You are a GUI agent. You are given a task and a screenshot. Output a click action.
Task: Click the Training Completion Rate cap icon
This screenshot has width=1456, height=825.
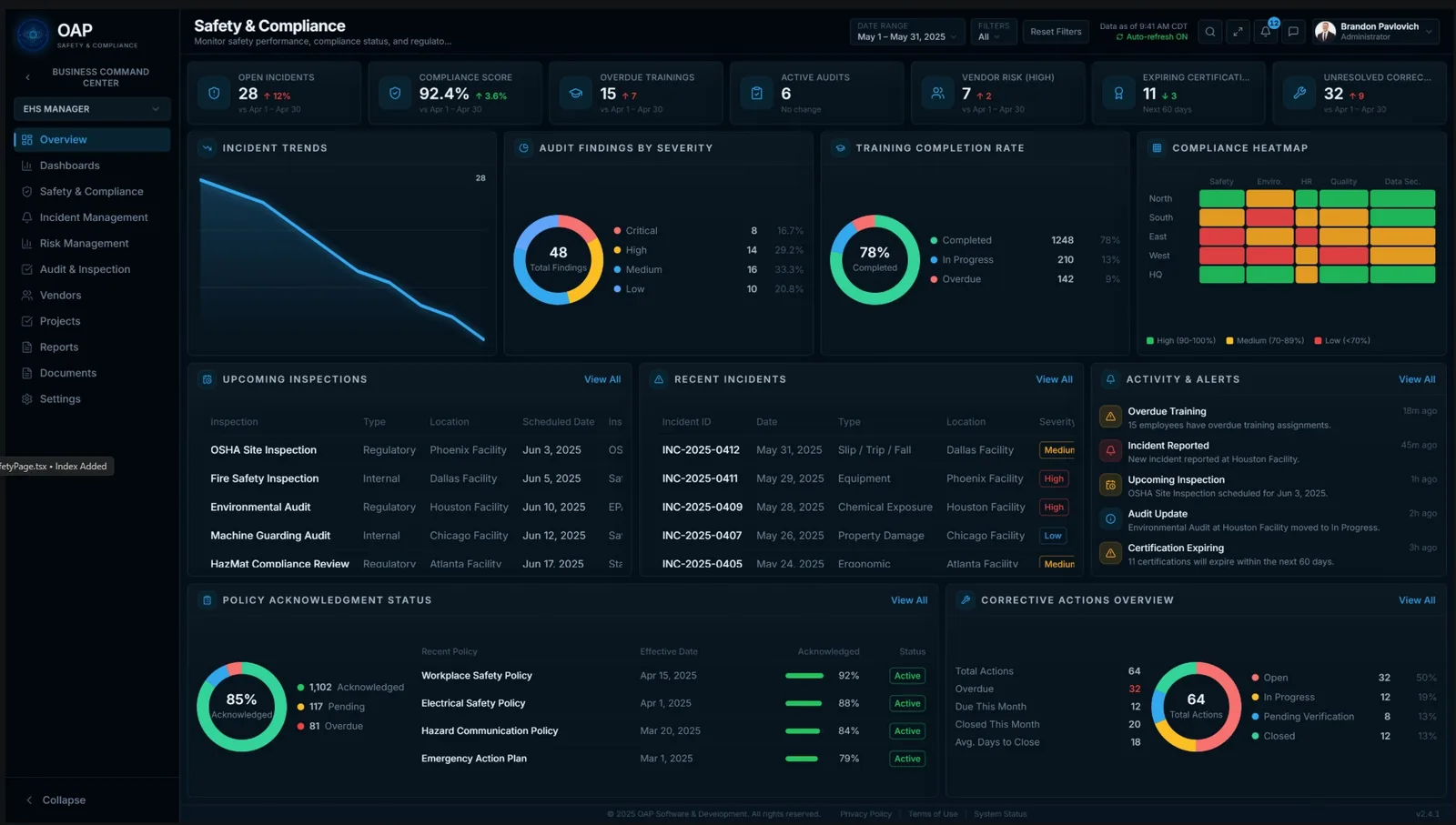(841, 148)
